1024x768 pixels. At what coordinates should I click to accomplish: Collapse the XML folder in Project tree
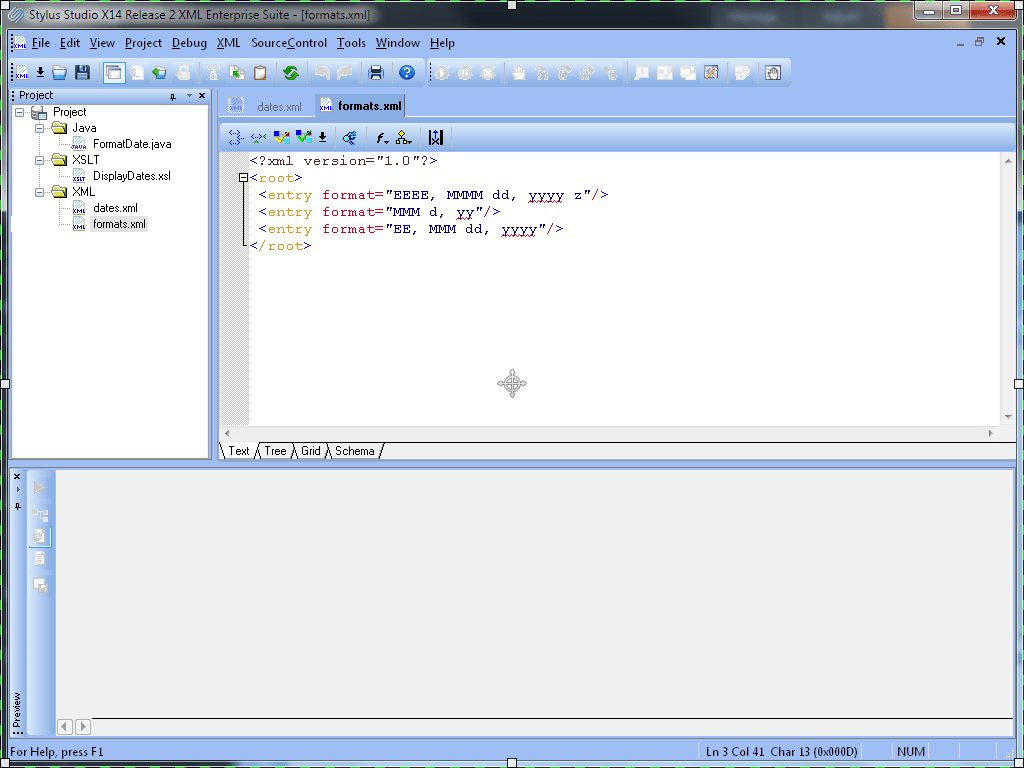(39, 191)
